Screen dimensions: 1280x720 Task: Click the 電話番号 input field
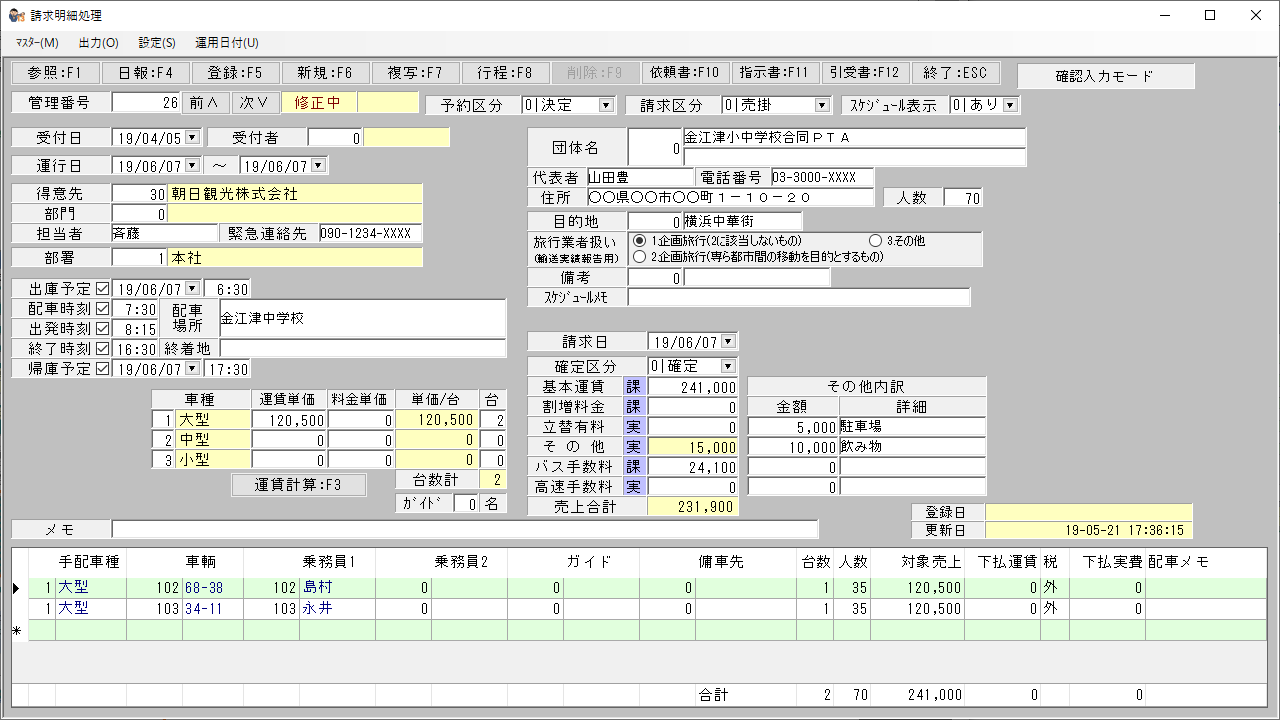tap(822, 178)
